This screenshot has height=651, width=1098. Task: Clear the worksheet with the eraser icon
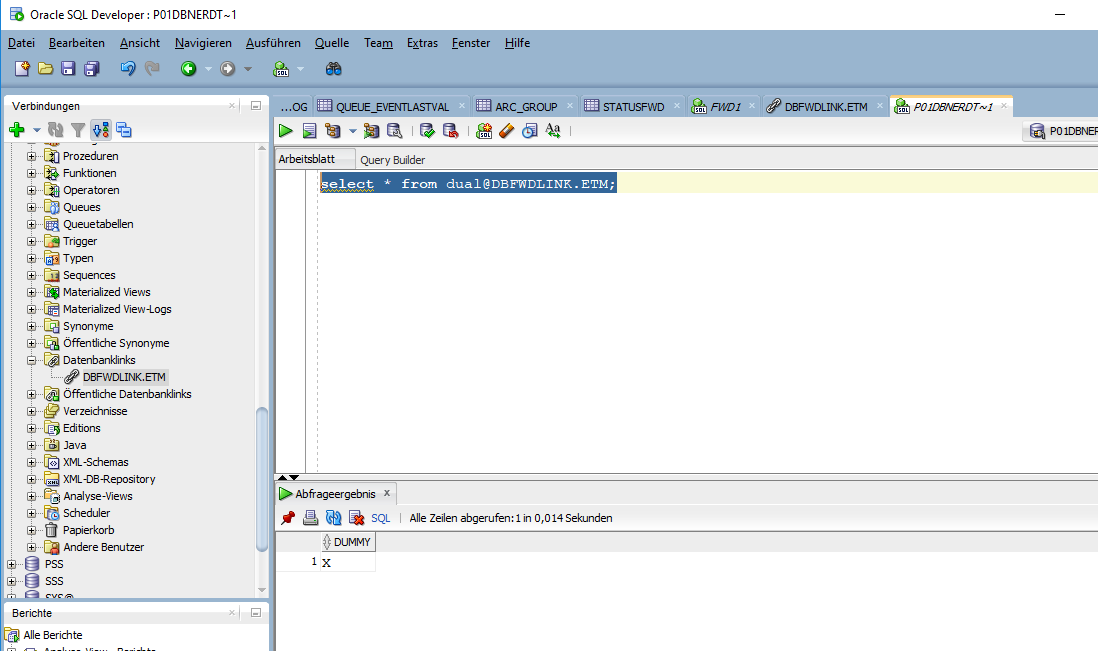click(x=507, y=130)
